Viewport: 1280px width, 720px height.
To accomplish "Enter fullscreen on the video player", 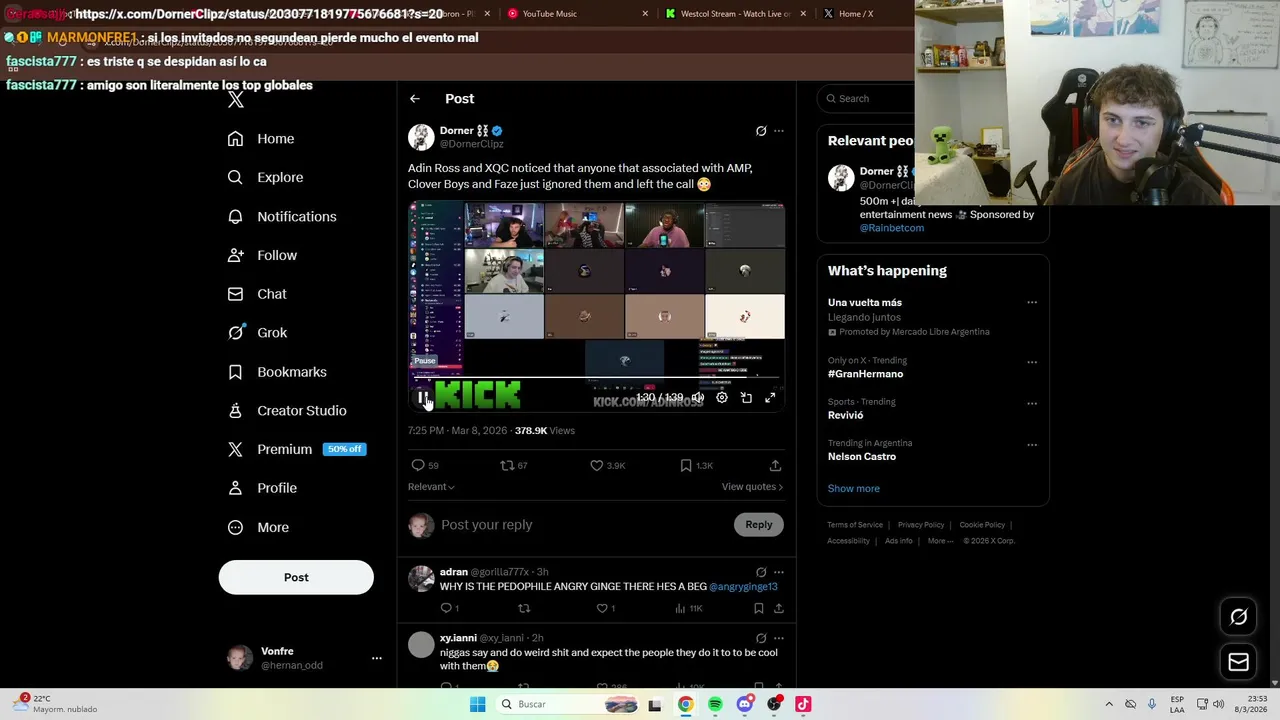I will click(x=770, y=398).
